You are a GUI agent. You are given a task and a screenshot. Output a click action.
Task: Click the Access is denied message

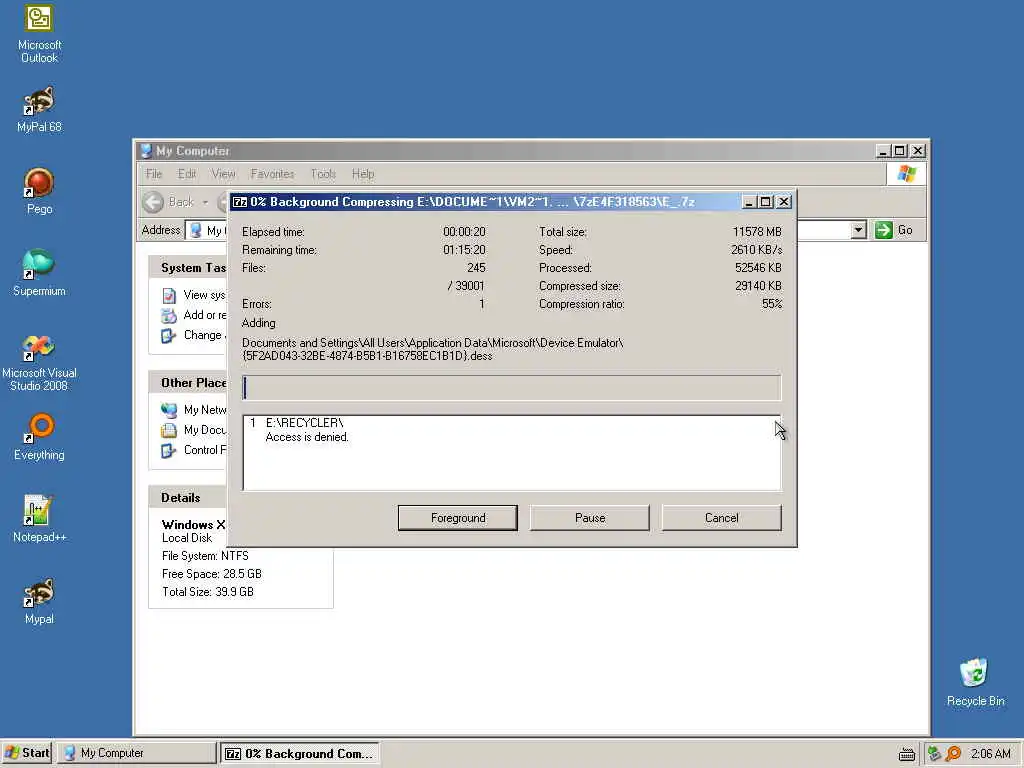tap(307, 437)
